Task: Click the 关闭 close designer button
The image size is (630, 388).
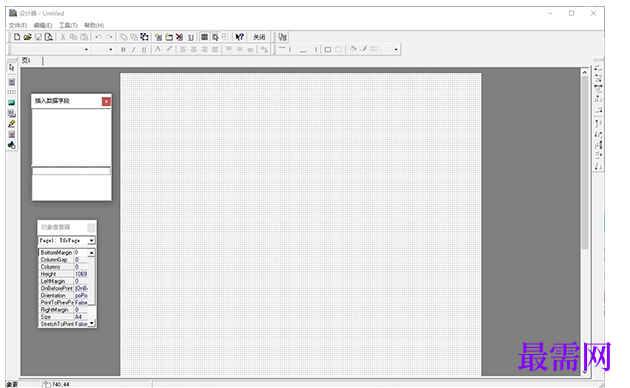Action: 259,37
